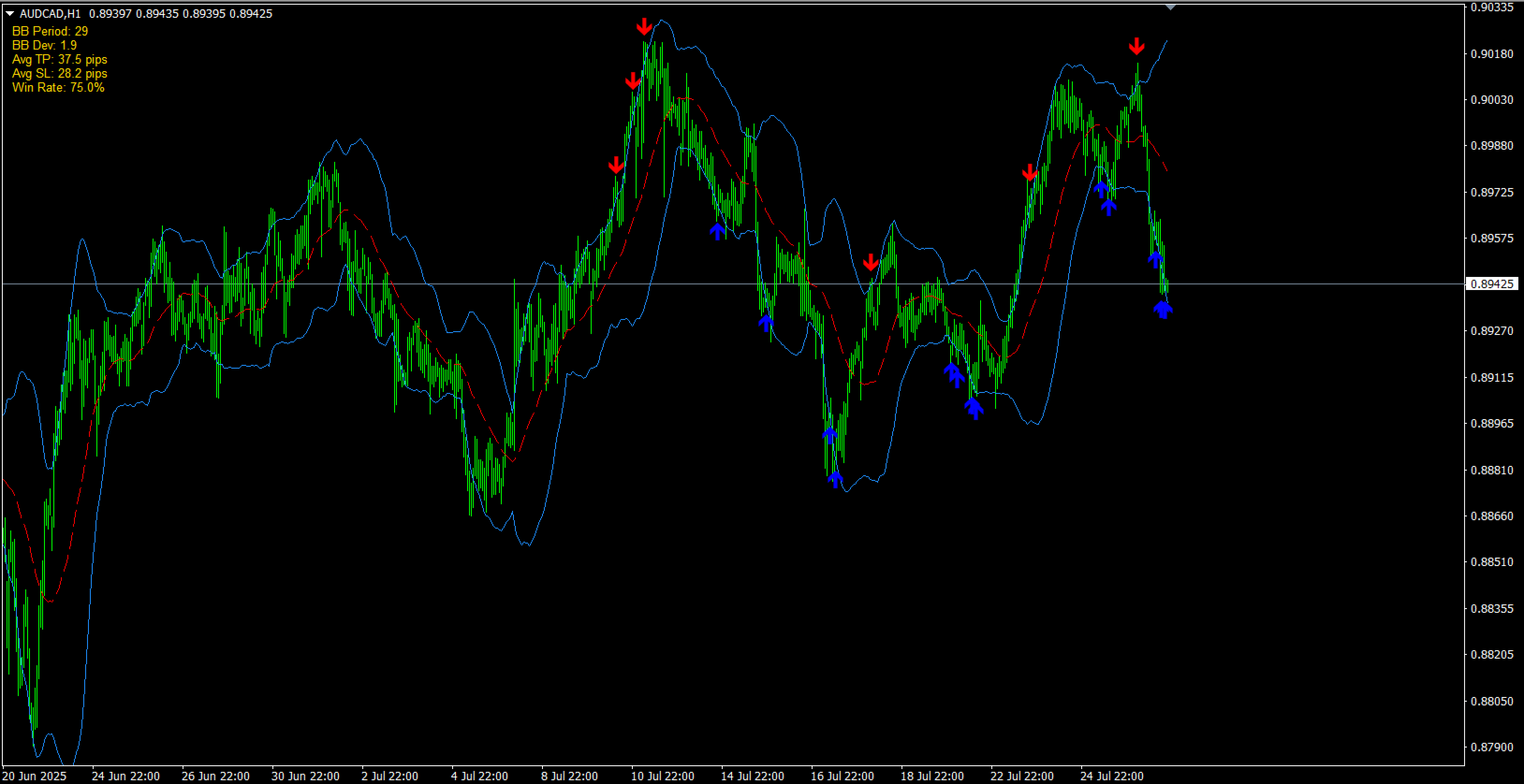Click the '26 Jun 22:00' time label
Viewport: 1524px width, 784px height.
[x=215, y=776]
